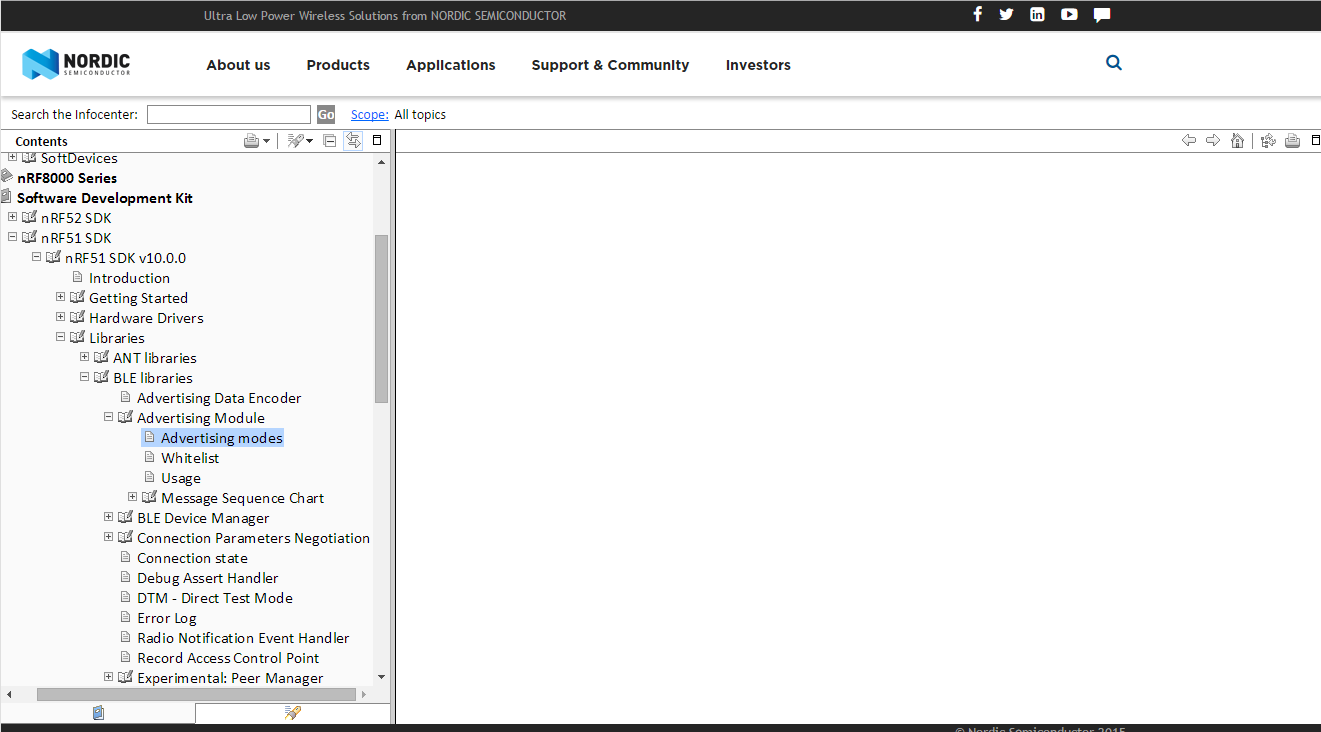Click the horizontal scrollbar right arrow
Screen dimensions: 1321x732
(x=364, y=694)
